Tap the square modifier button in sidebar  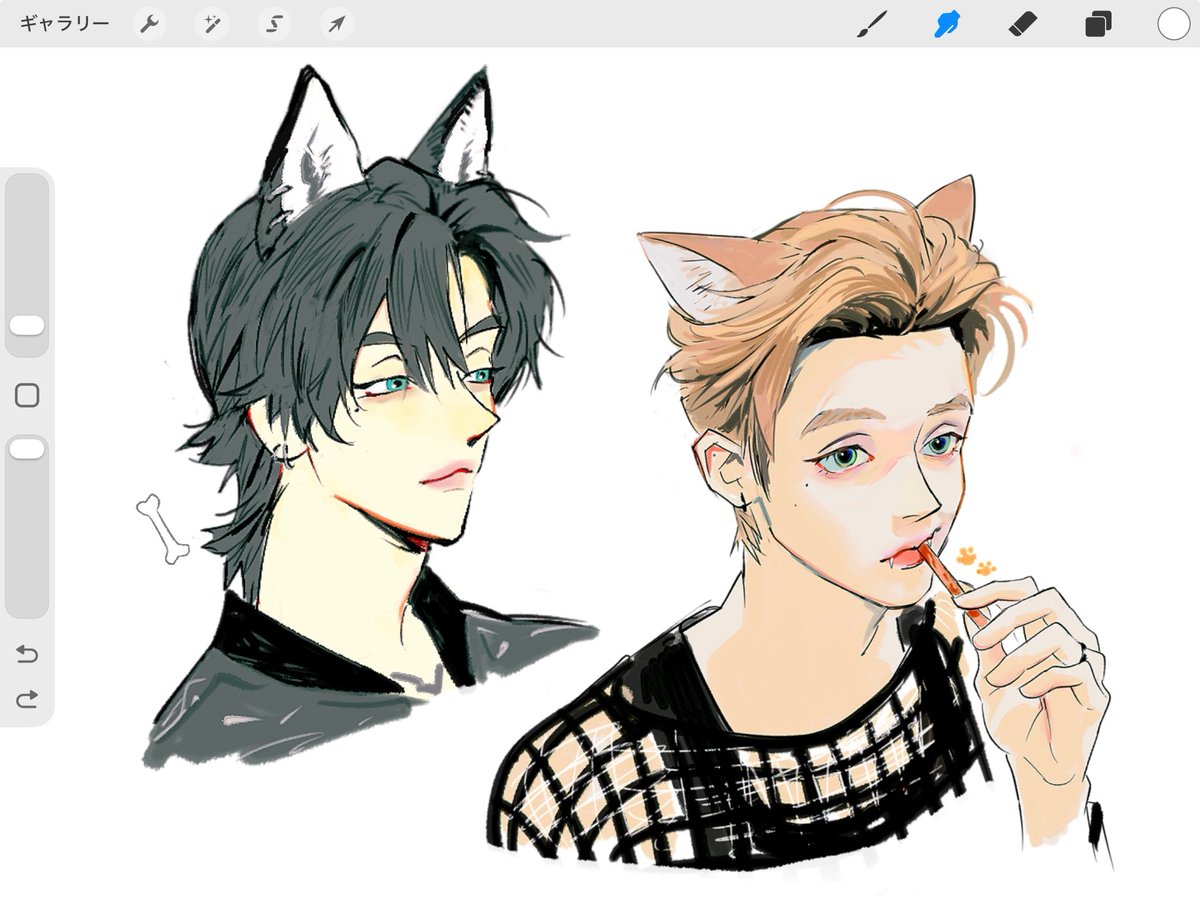pos(27,395)
